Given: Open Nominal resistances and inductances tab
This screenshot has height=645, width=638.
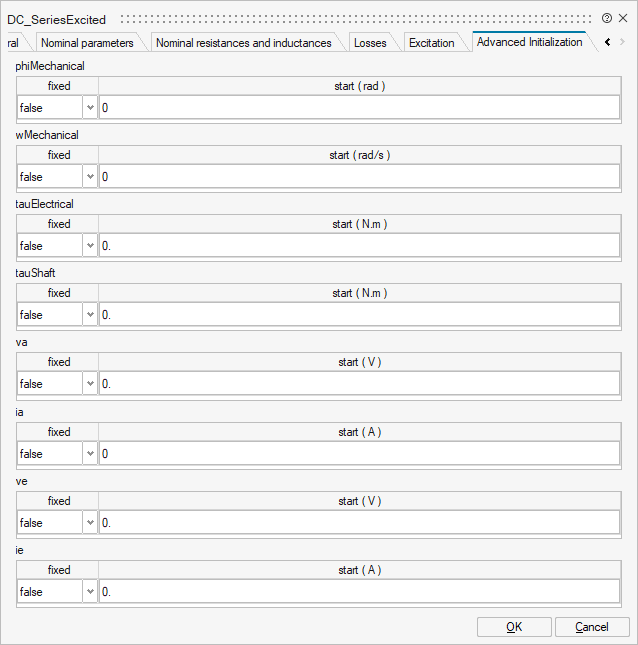Looking at the screenshot, I should tap(243, 43).
